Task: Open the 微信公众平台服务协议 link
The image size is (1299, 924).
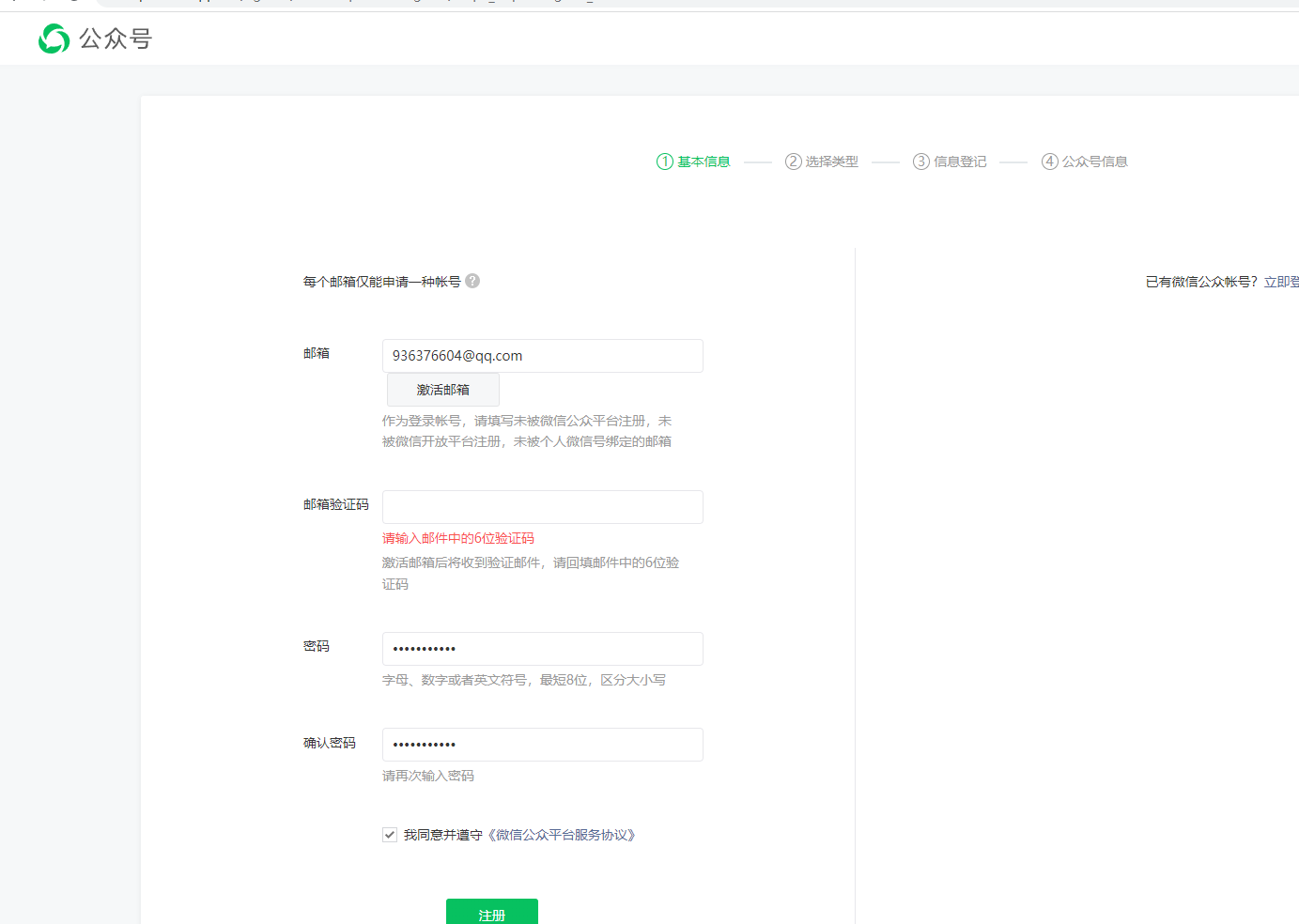Action: click(564, 835)
